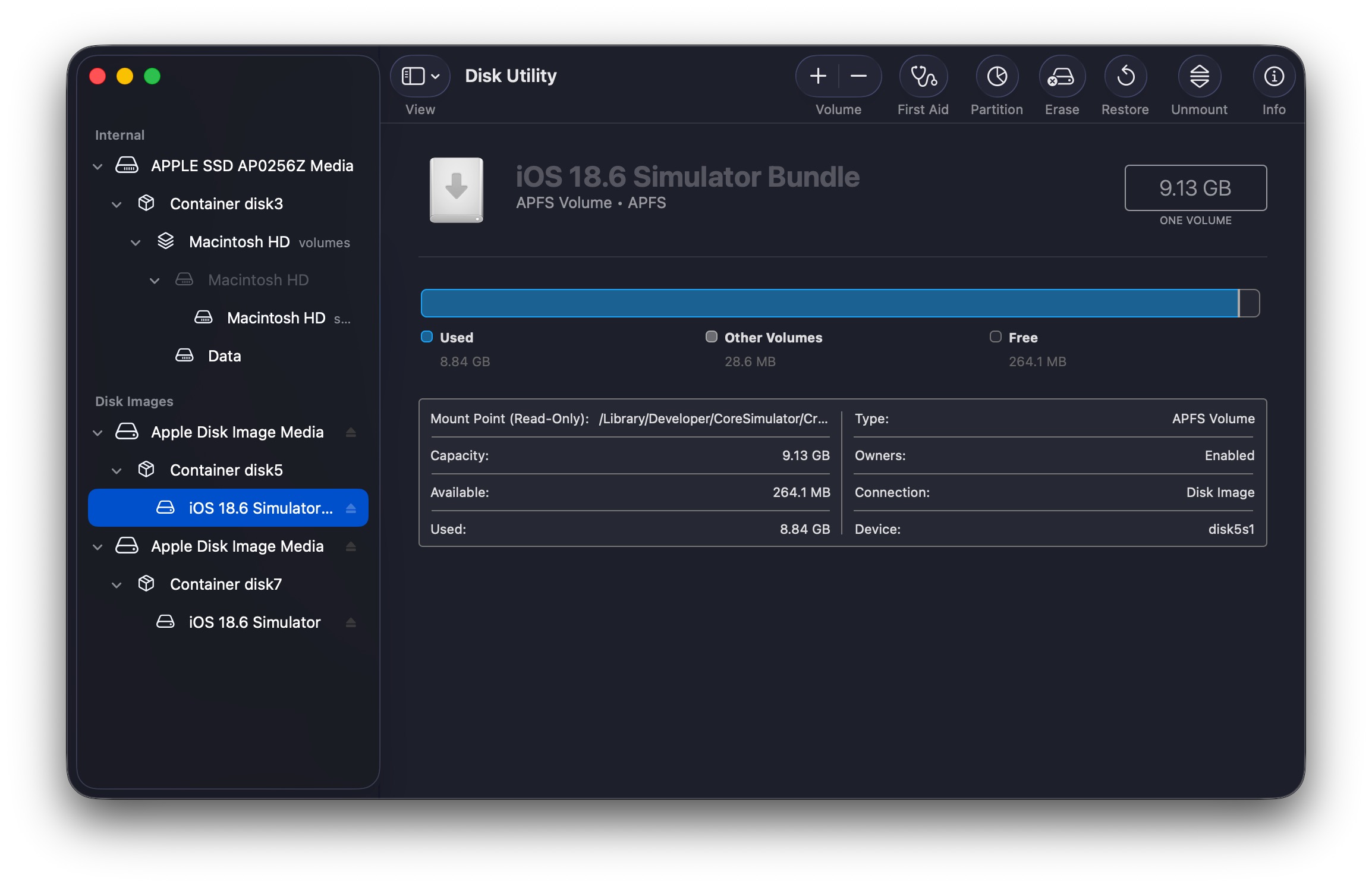The height and width of the screenshot is (887, 1372).
Task: Unmount the selected volume
Action: point(1200,76)
